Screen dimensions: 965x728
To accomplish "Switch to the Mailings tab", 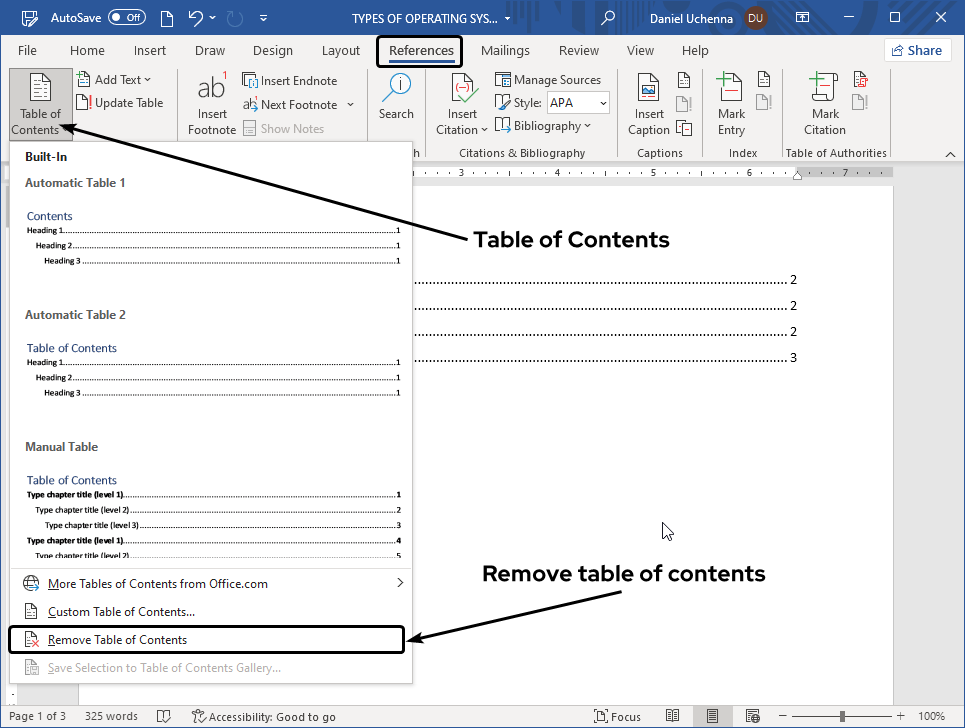I will [x=505, y=50].
